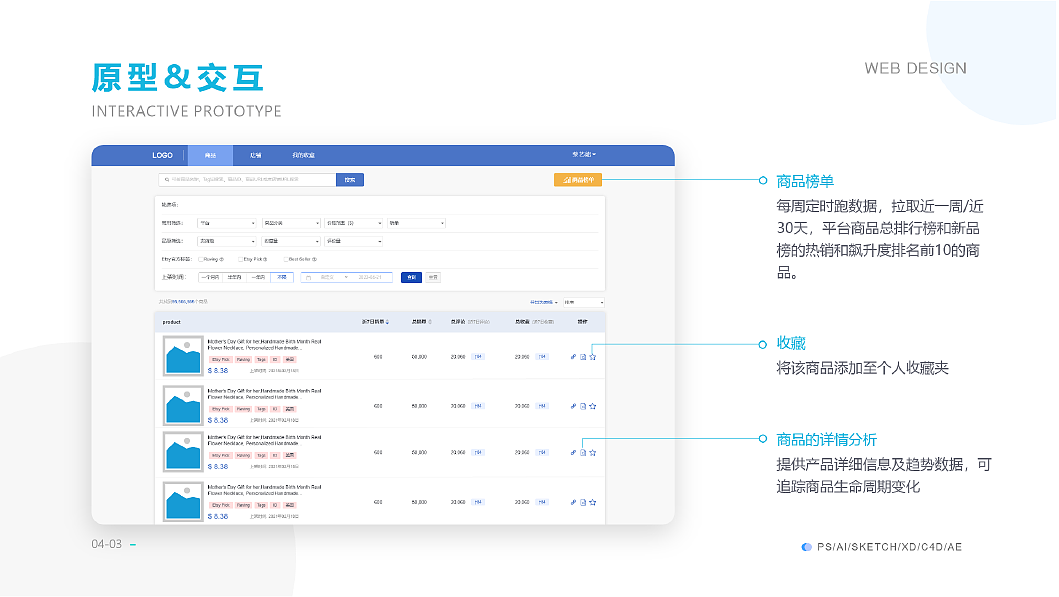The image size is (1059, 597).
Task: Click the link icon in second product row
Action: [573, 406]
